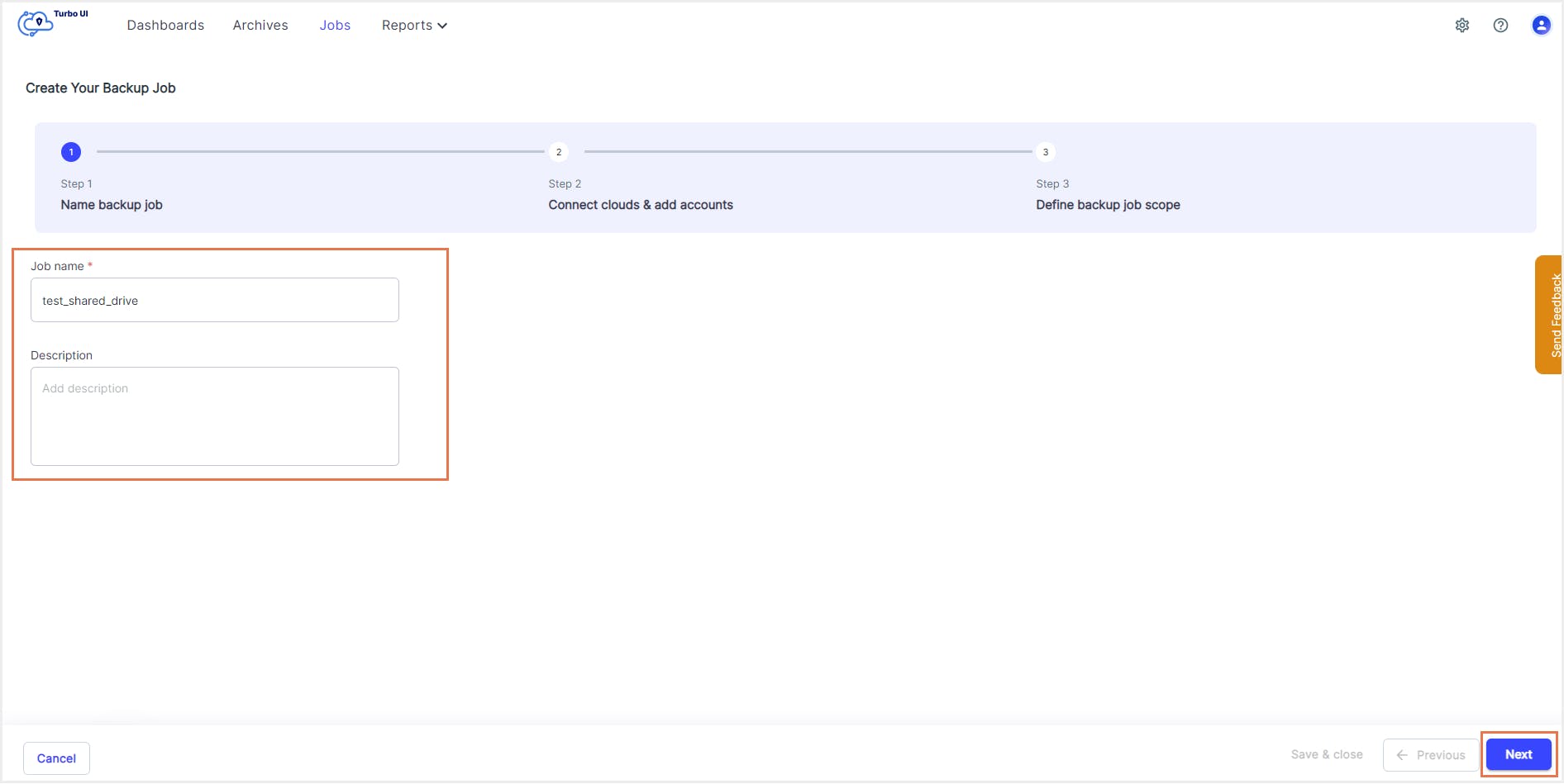Image resolution: width=1564 pixels, height=784 pixels.
Task: Click the help question mark icon
Action: (1501, 25)
